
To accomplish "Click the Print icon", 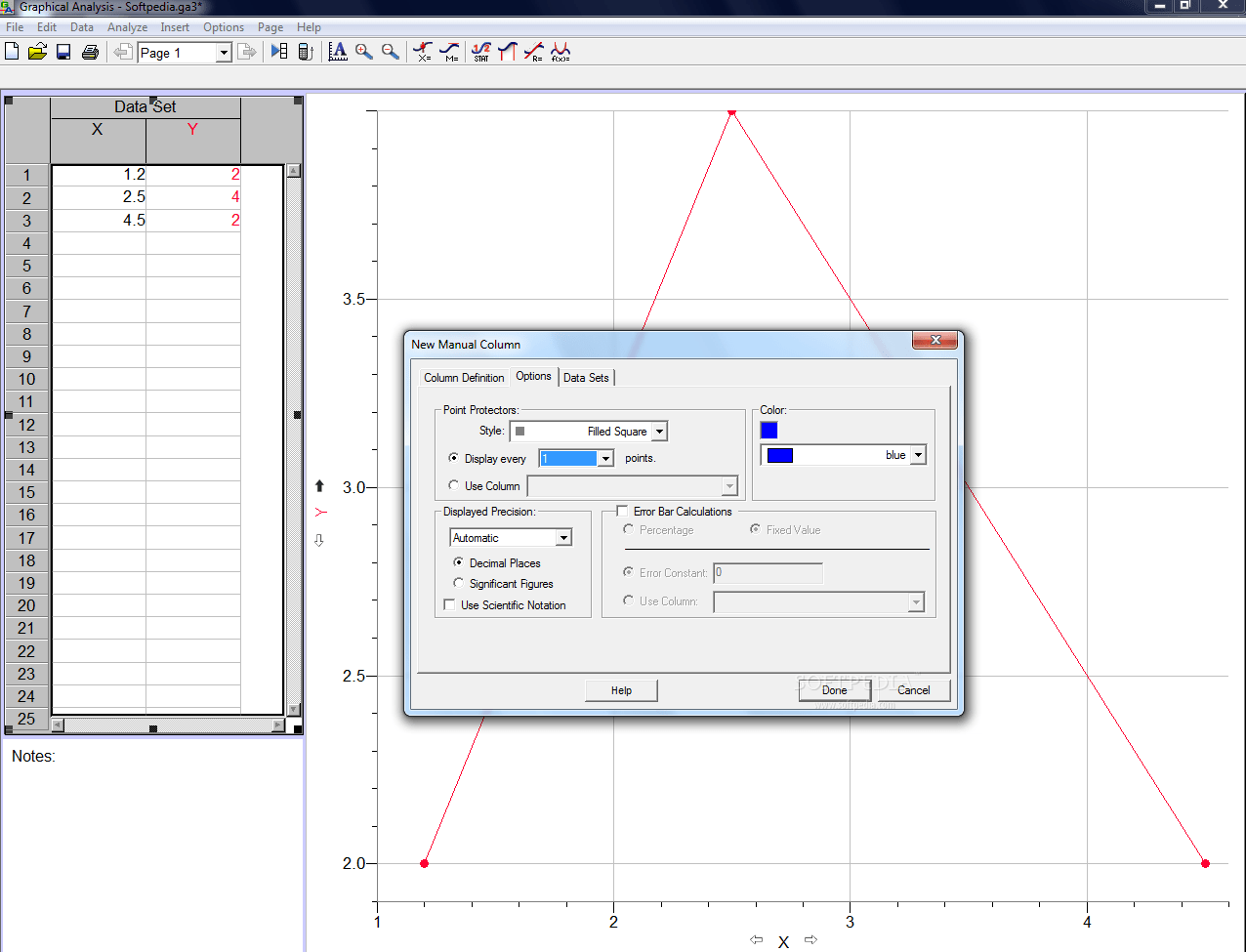I will (x=88, y=52).
